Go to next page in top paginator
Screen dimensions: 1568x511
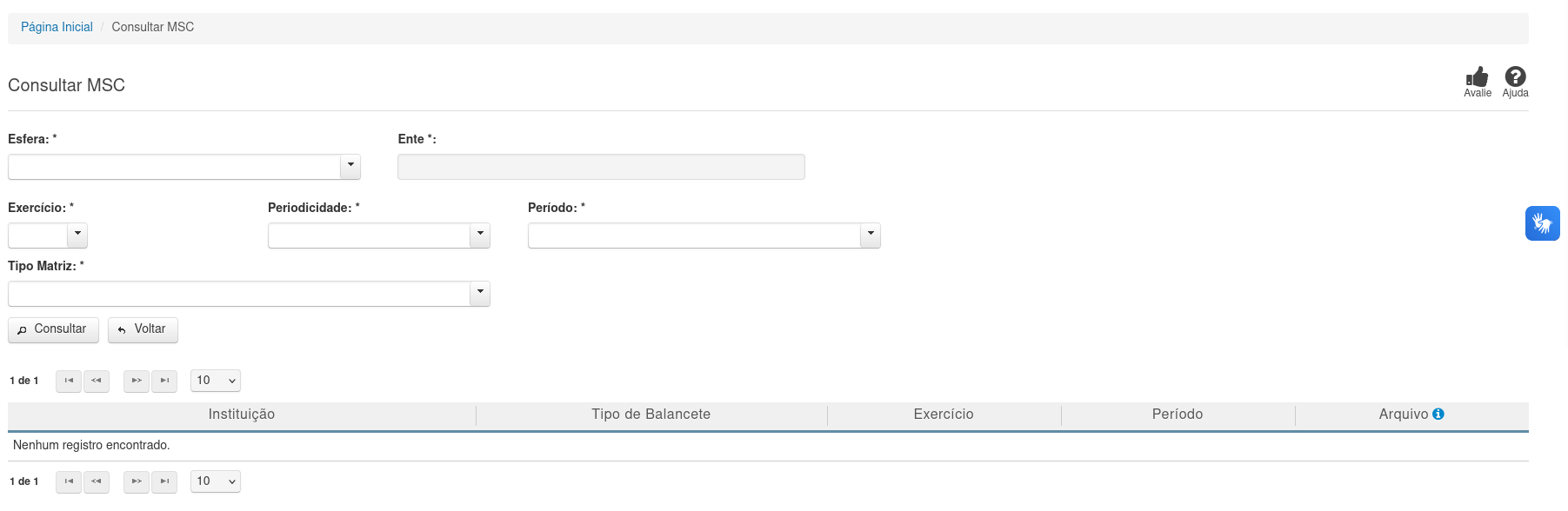pyautogui.click(x=137, y=381)
